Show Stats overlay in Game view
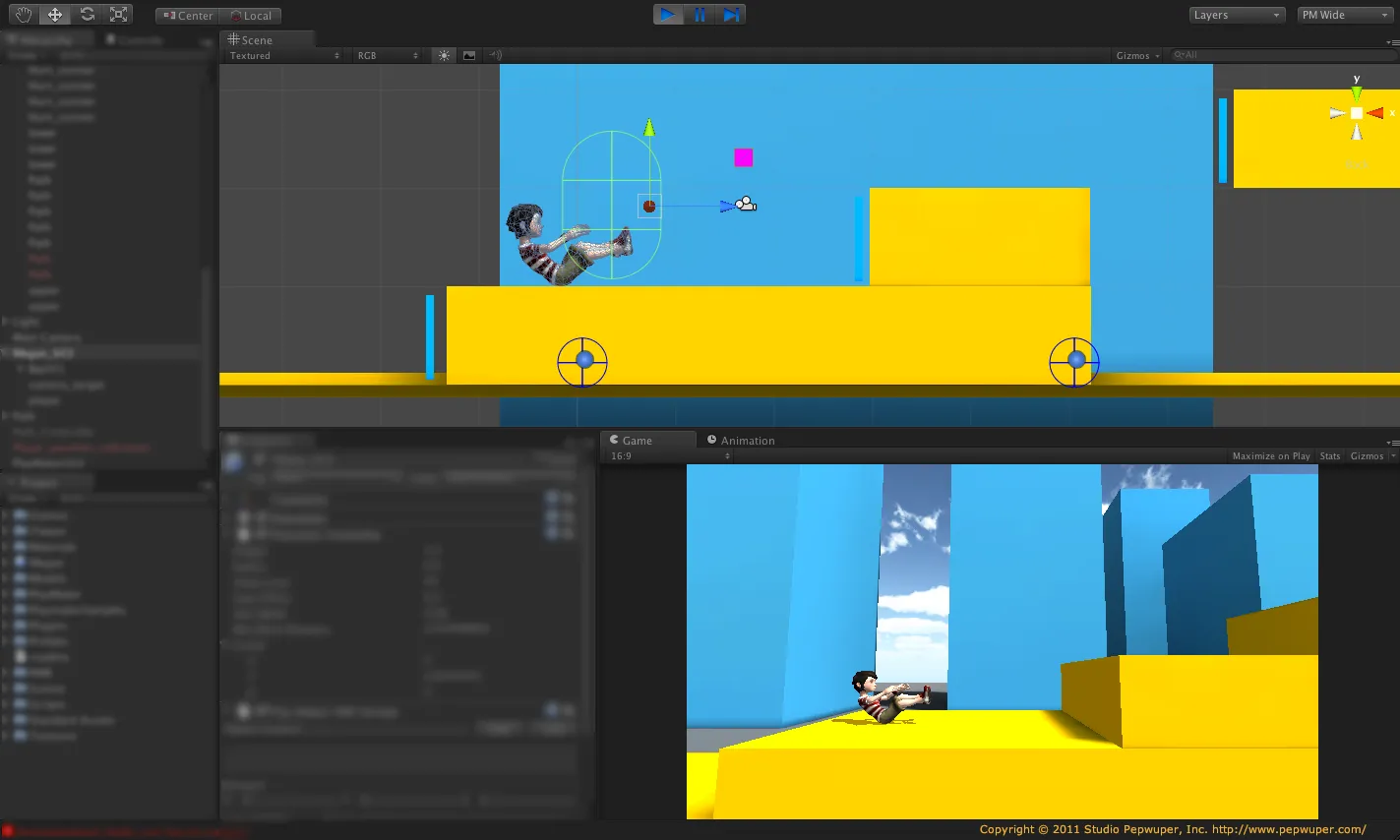Screen dimensions: 1400x840 (1330, 455)
